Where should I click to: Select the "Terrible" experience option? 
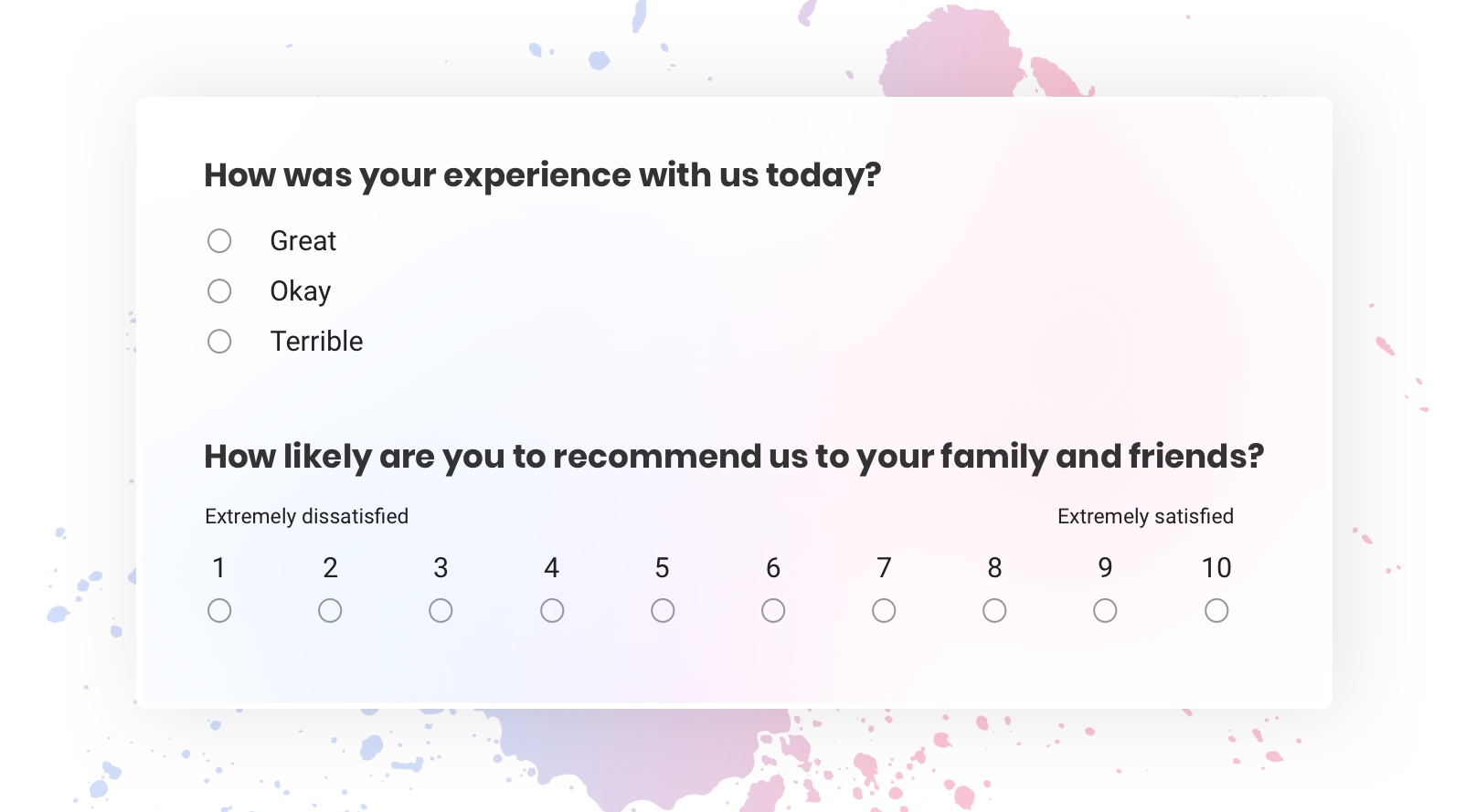point(219,341)
